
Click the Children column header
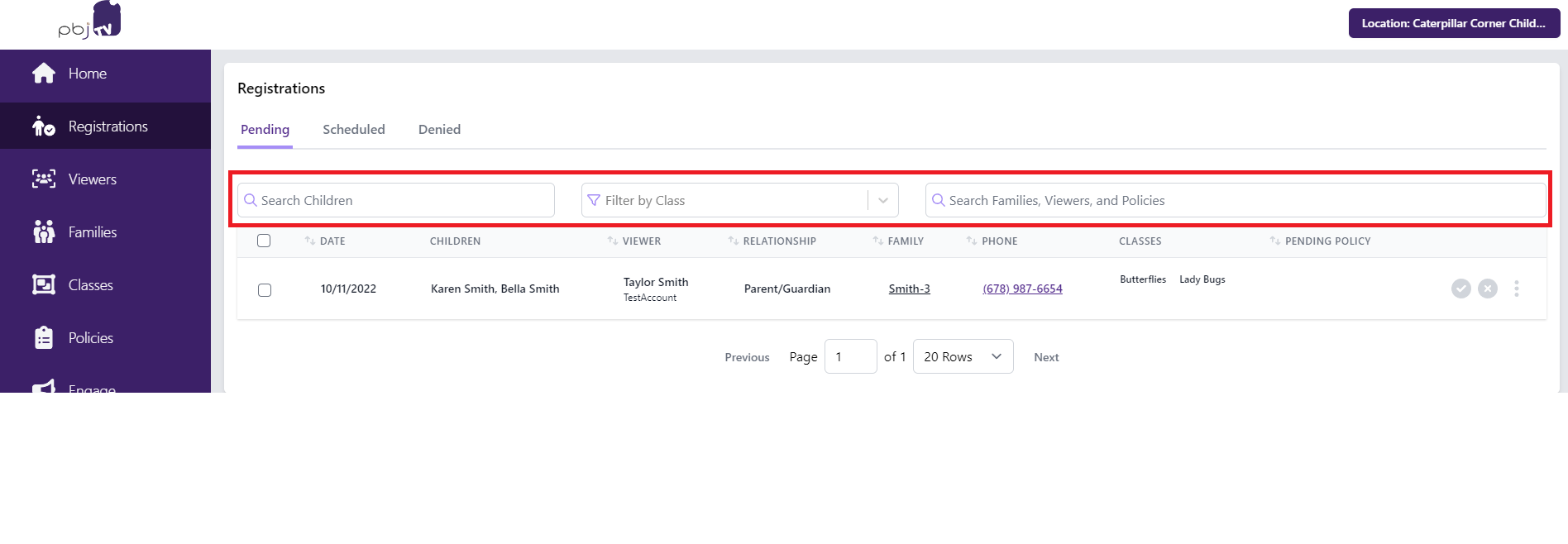tap(455, 241)
